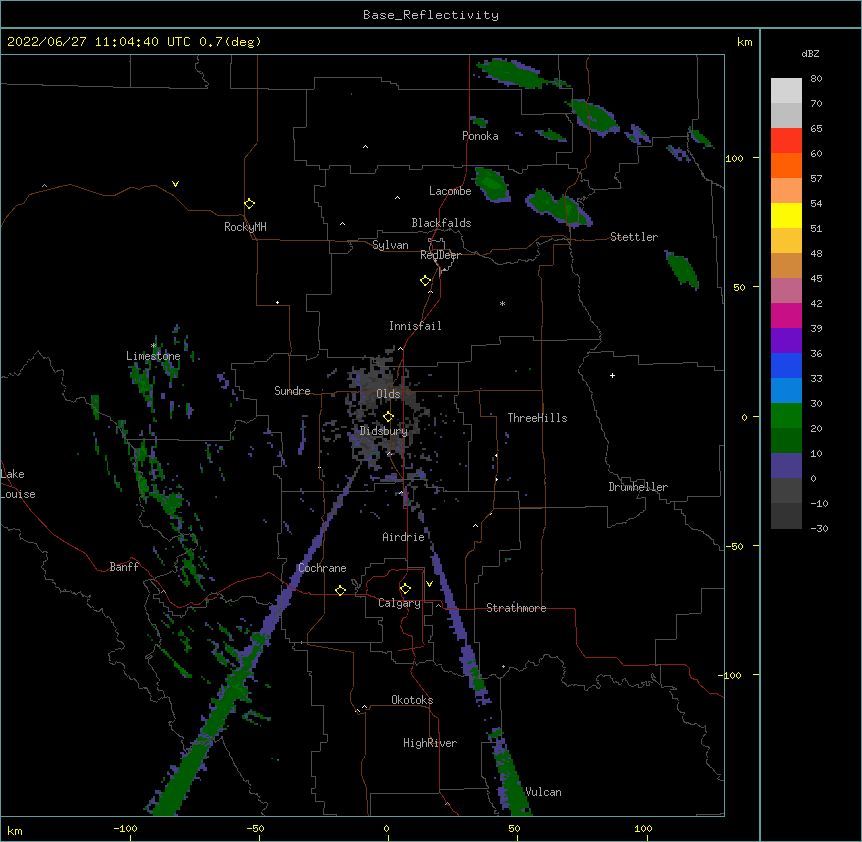Click the 80 dBZ legend value
This screenshot has height=842, width=862.
pos(816,79)
